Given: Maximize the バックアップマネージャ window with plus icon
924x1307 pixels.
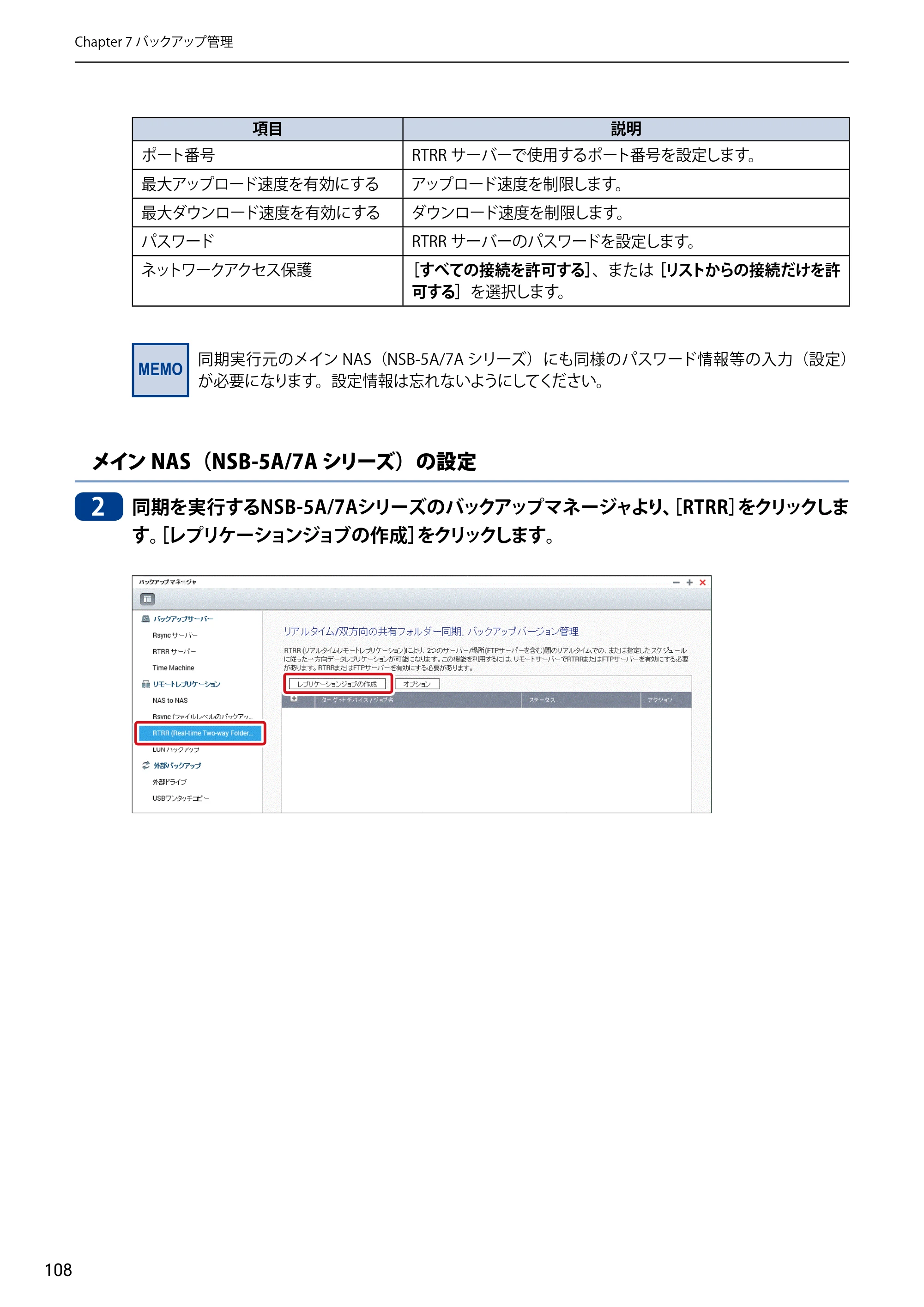Looking at the screenshot, I should click(x=689, y=582).
